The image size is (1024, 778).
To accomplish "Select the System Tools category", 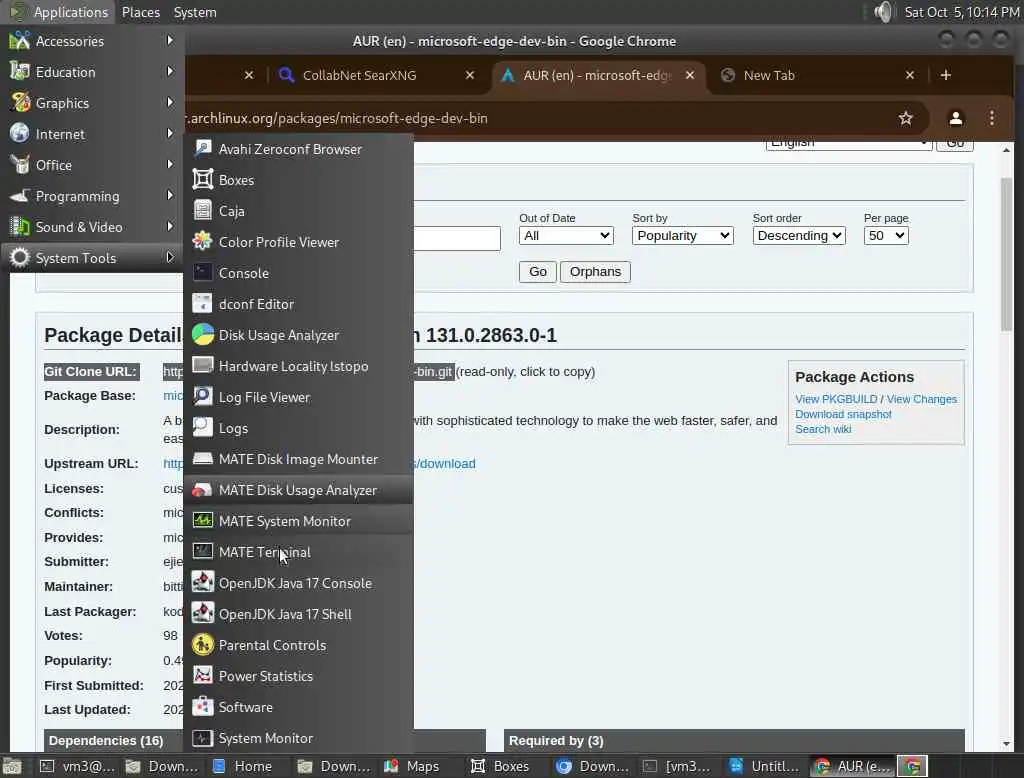I will tap(92, 258).
